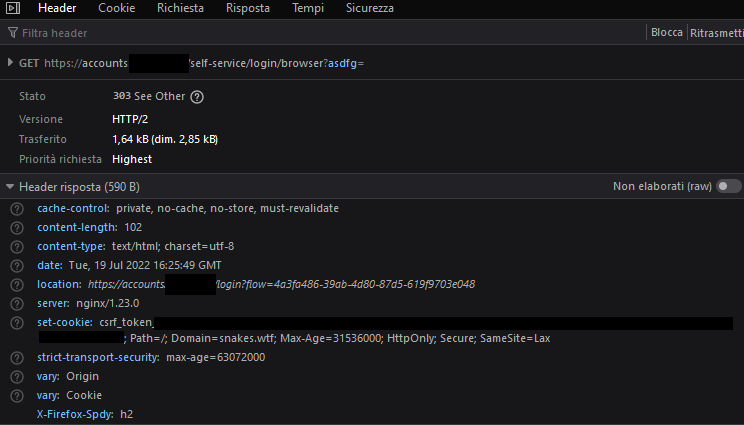Viewport: 744px width, 425px height.
Task: Click the cache-control header name
Action: (73, 208)
